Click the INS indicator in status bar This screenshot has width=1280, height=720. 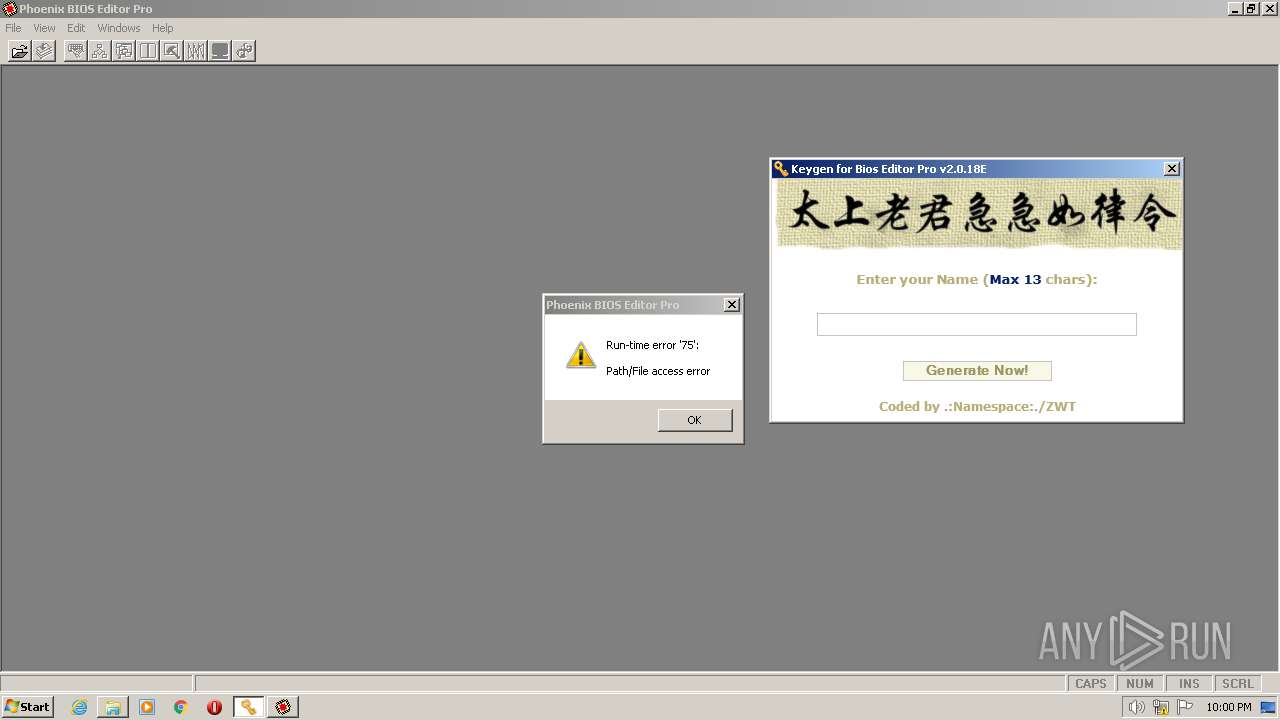pos(1189,683)
